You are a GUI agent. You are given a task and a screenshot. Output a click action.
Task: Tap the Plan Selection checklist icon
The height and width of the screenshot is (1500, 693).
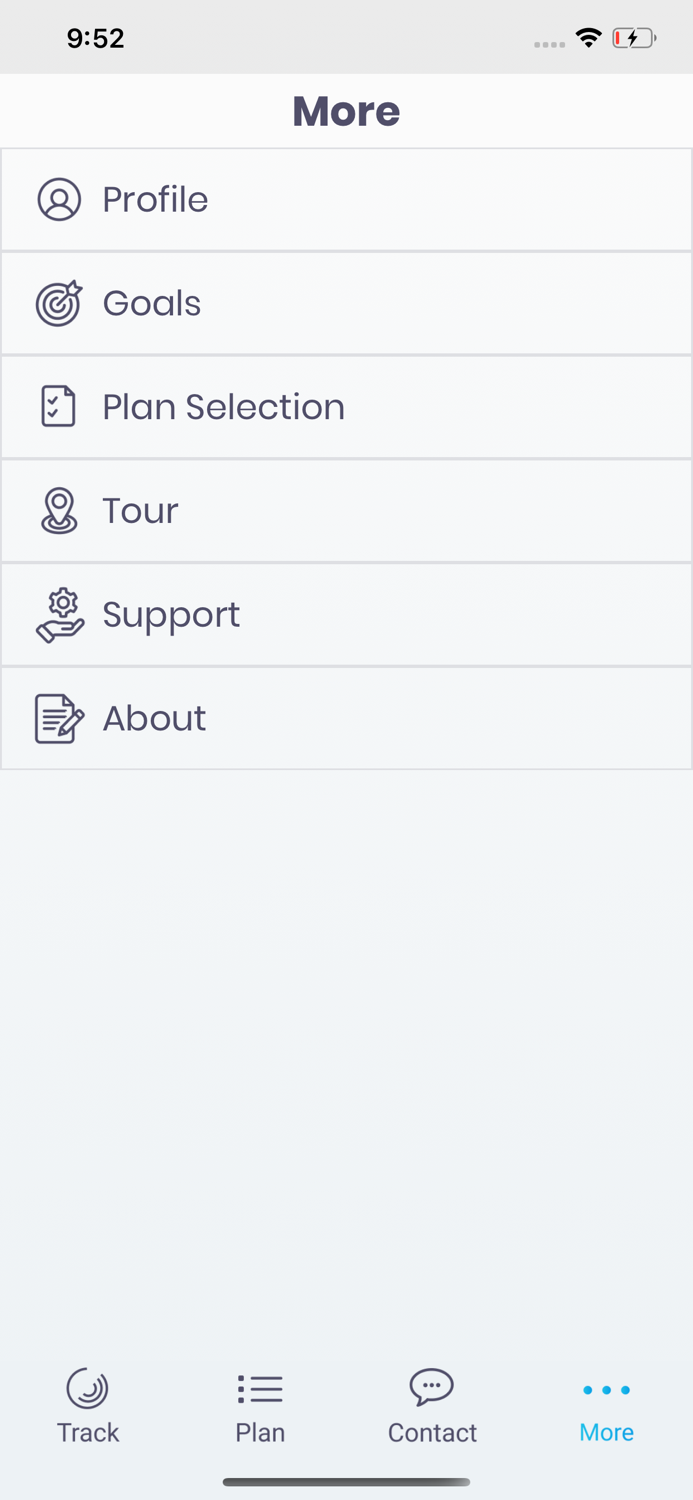tap(58, 406)
